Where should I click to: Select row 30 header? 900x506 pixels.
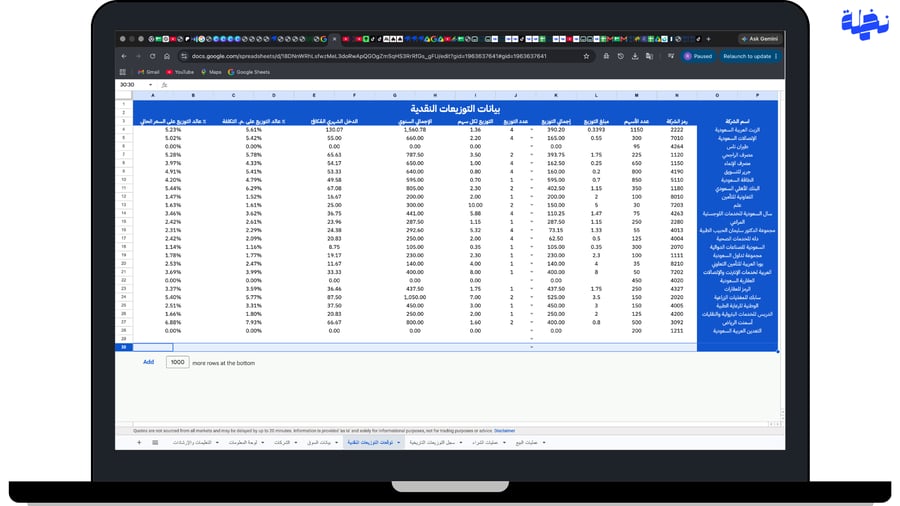pyautogui.click(x=123, y=347)
